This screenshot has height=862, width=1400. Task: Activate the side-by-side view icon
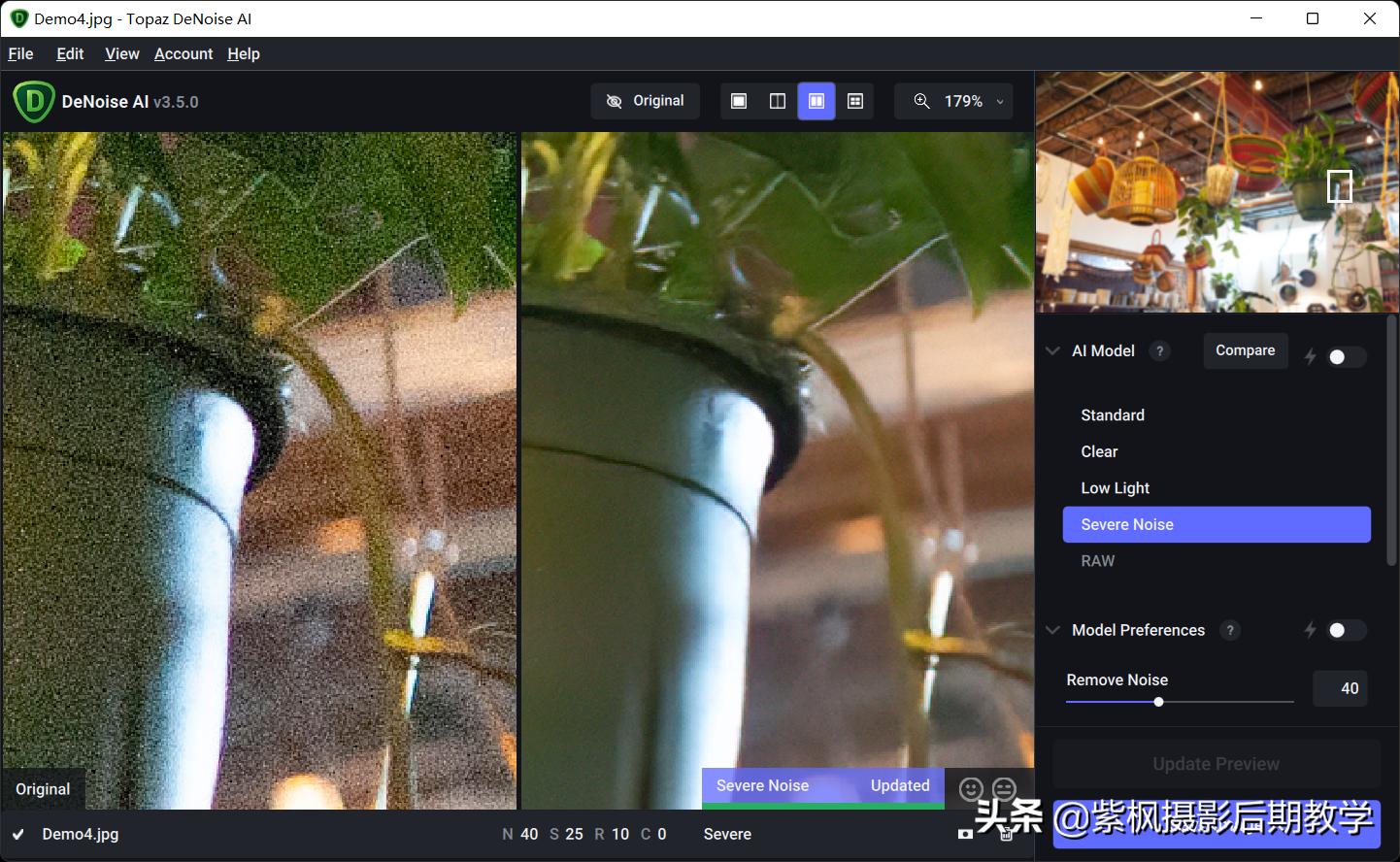(816, 100)
